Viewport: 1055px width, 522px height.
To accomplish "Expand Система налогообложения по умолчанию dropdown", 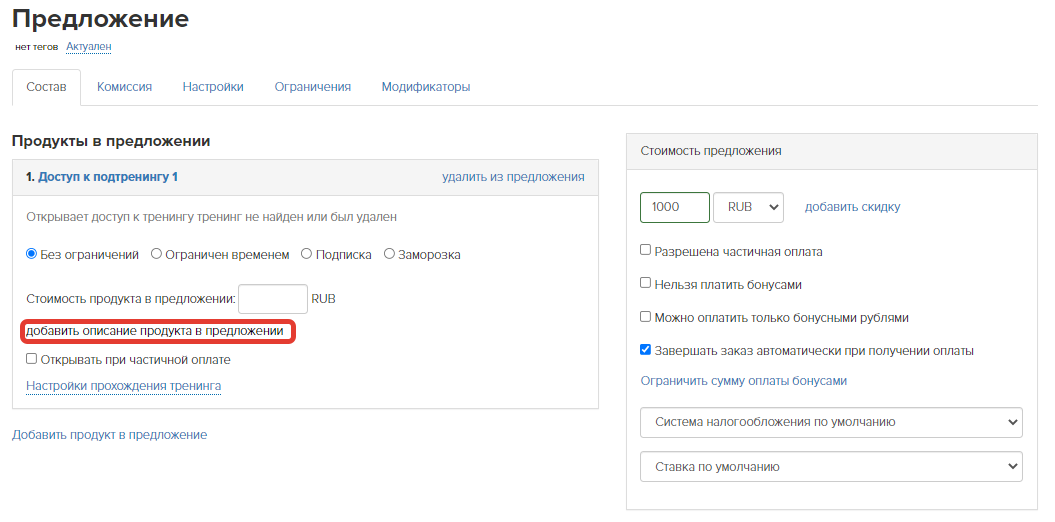I will click(831, 422).
